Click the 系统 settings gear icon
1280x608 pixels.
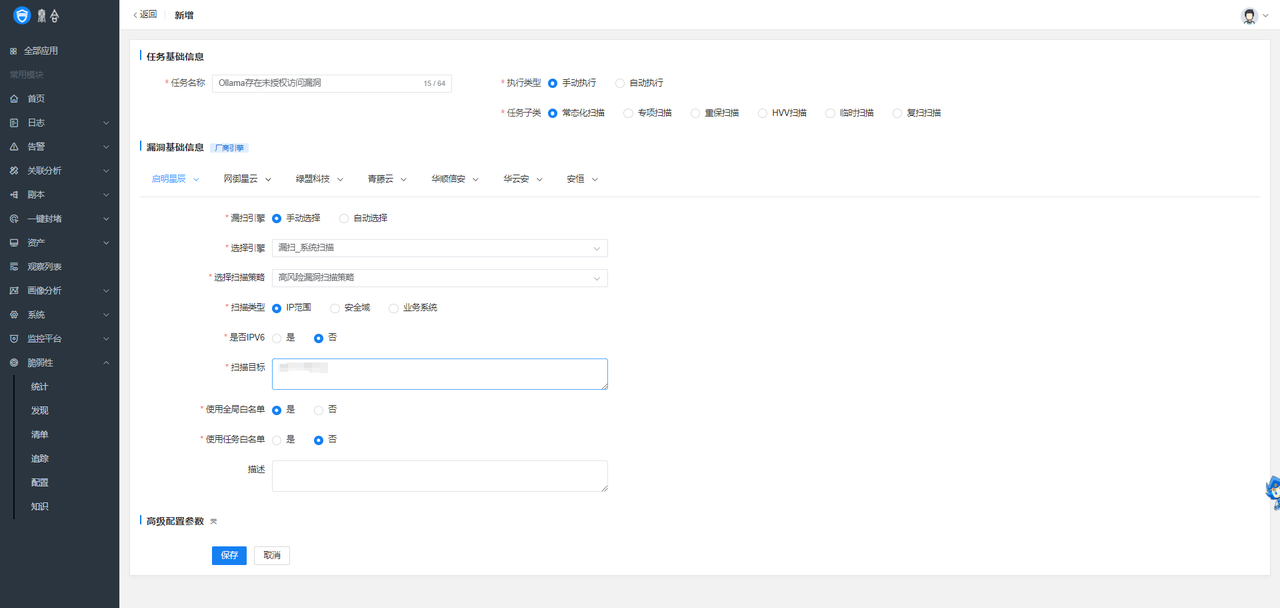(14, 315)
